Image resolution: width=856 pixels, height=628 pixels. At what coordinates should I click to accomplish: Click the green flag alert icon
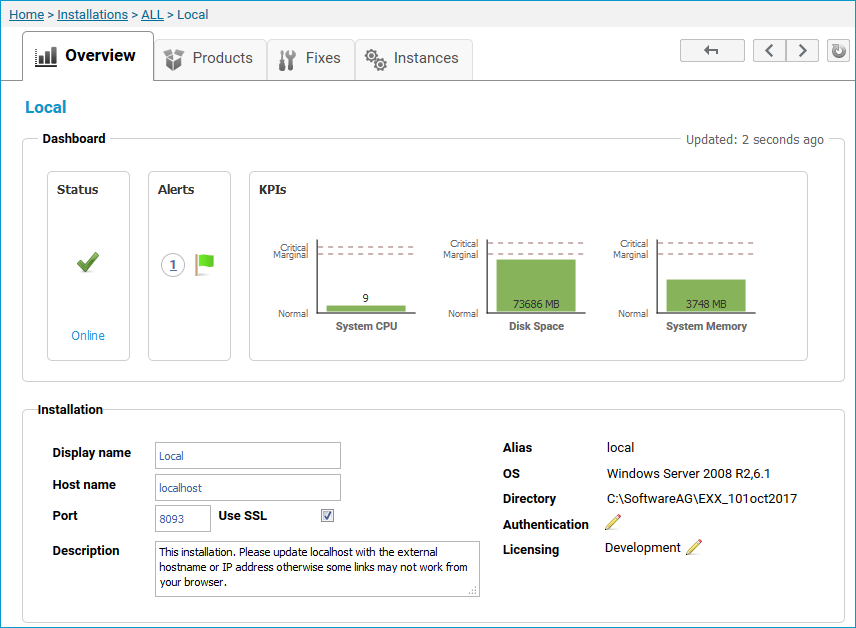205,264
